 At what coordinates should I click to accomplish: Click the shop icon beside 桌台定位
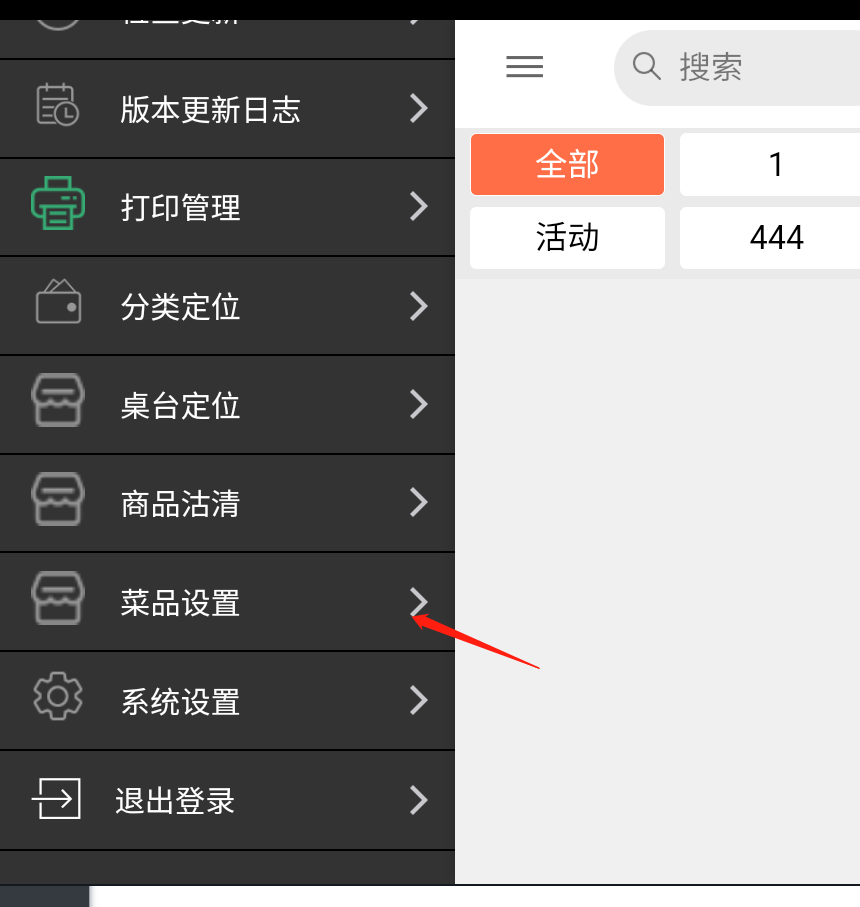[x=58, y=400]
